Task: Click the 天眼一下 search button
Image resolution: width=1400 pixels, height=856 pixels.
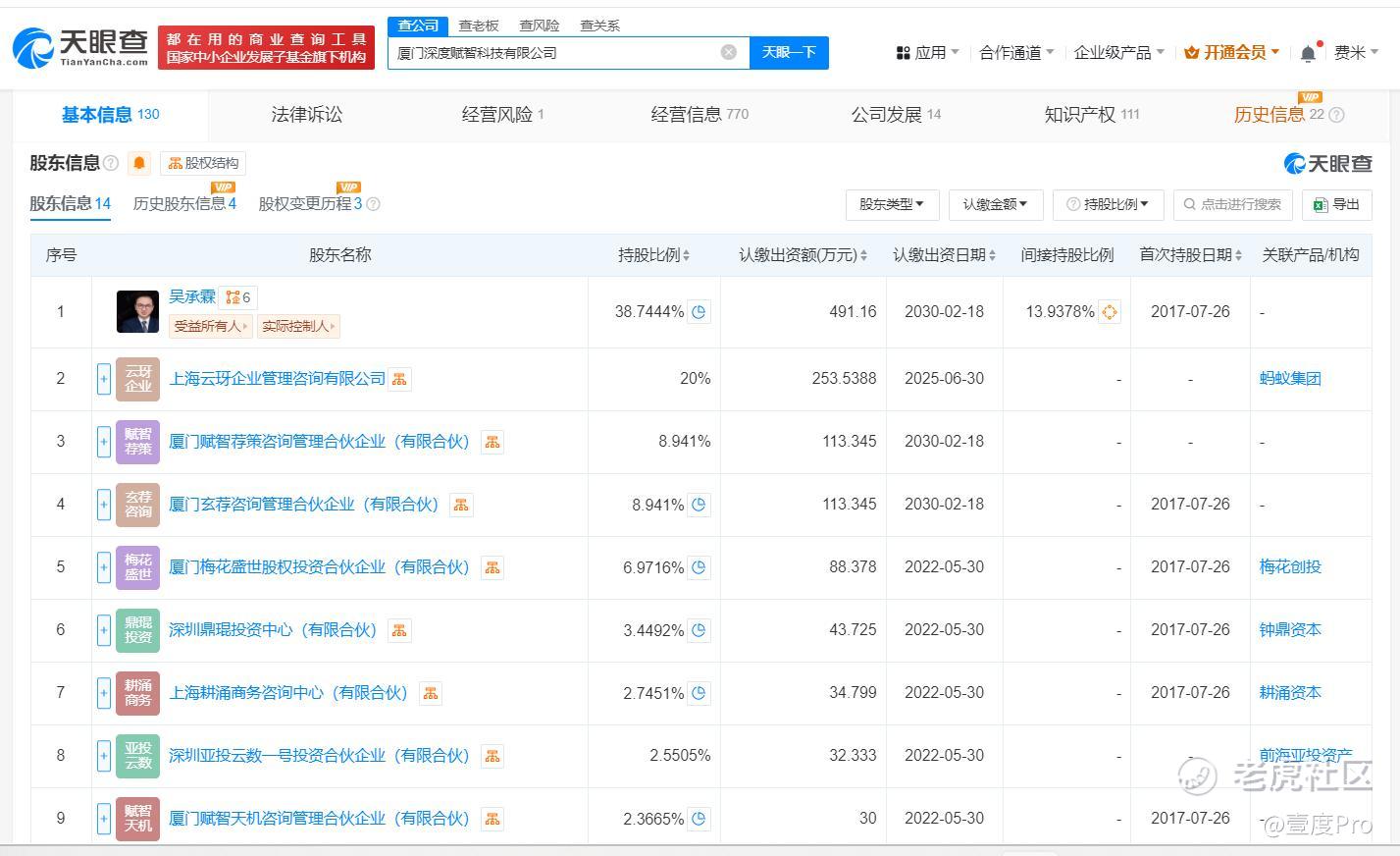Action: click(789, 52)
